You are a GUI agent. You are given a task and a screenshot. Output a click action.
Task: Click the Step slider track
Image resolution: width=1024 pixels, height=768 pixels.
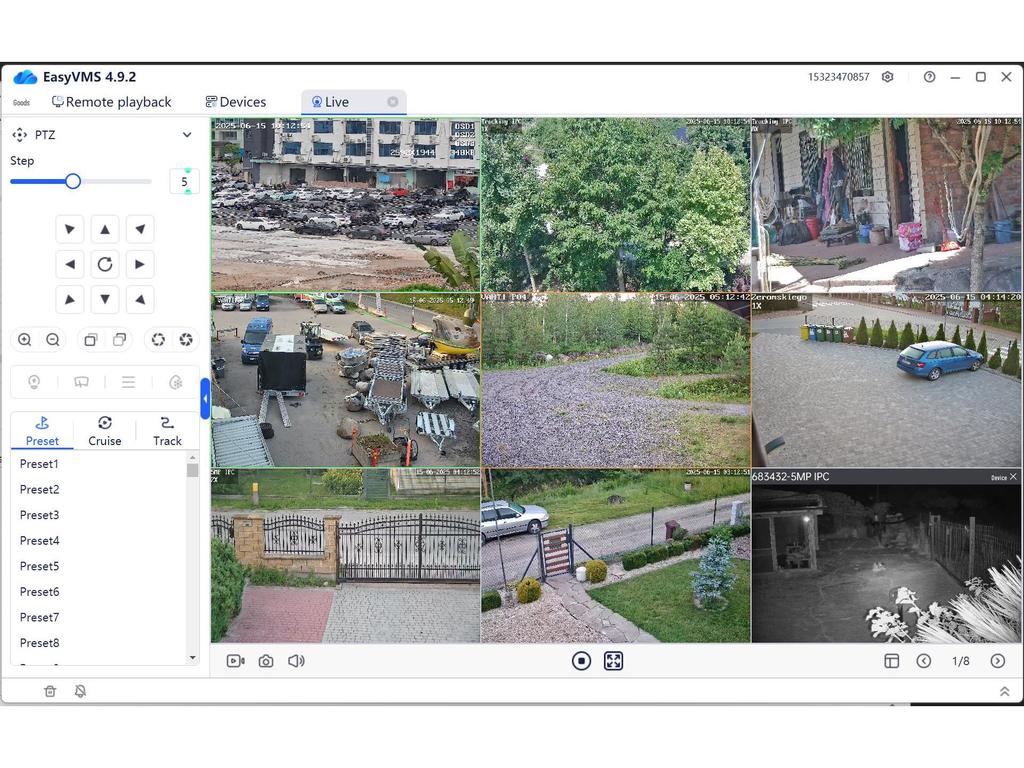[x=115, y=181]
